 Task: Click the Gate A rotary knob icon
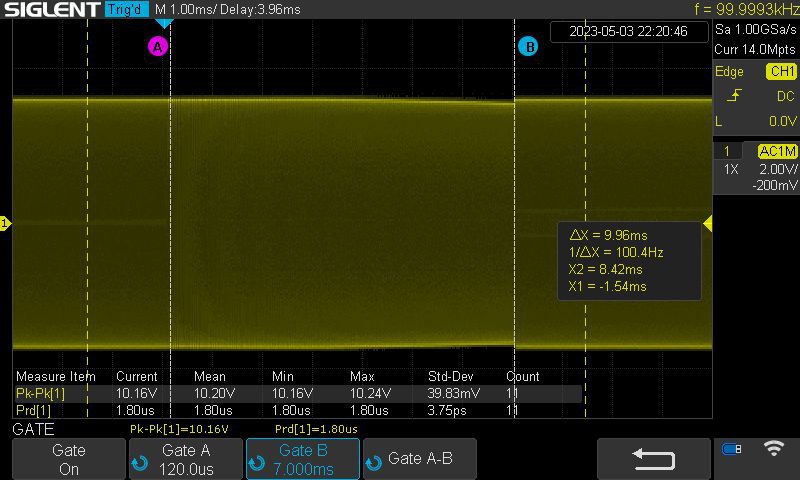(x=139, y=463)
